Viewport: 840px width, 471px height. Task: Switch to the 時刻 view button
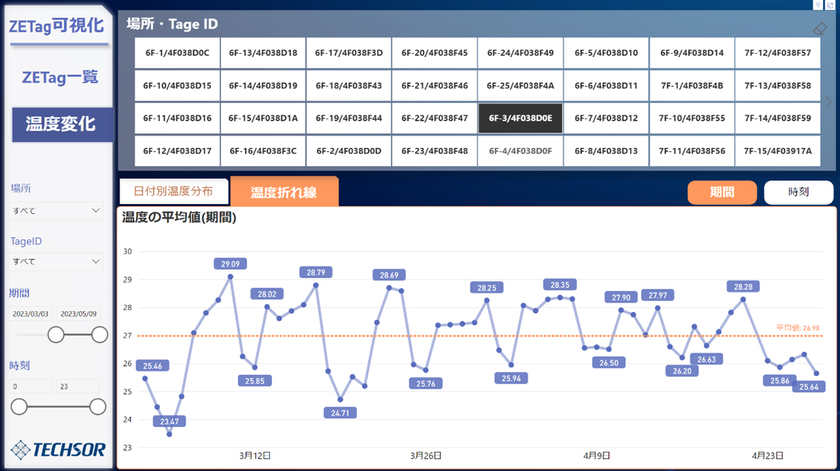click(798, 192)
